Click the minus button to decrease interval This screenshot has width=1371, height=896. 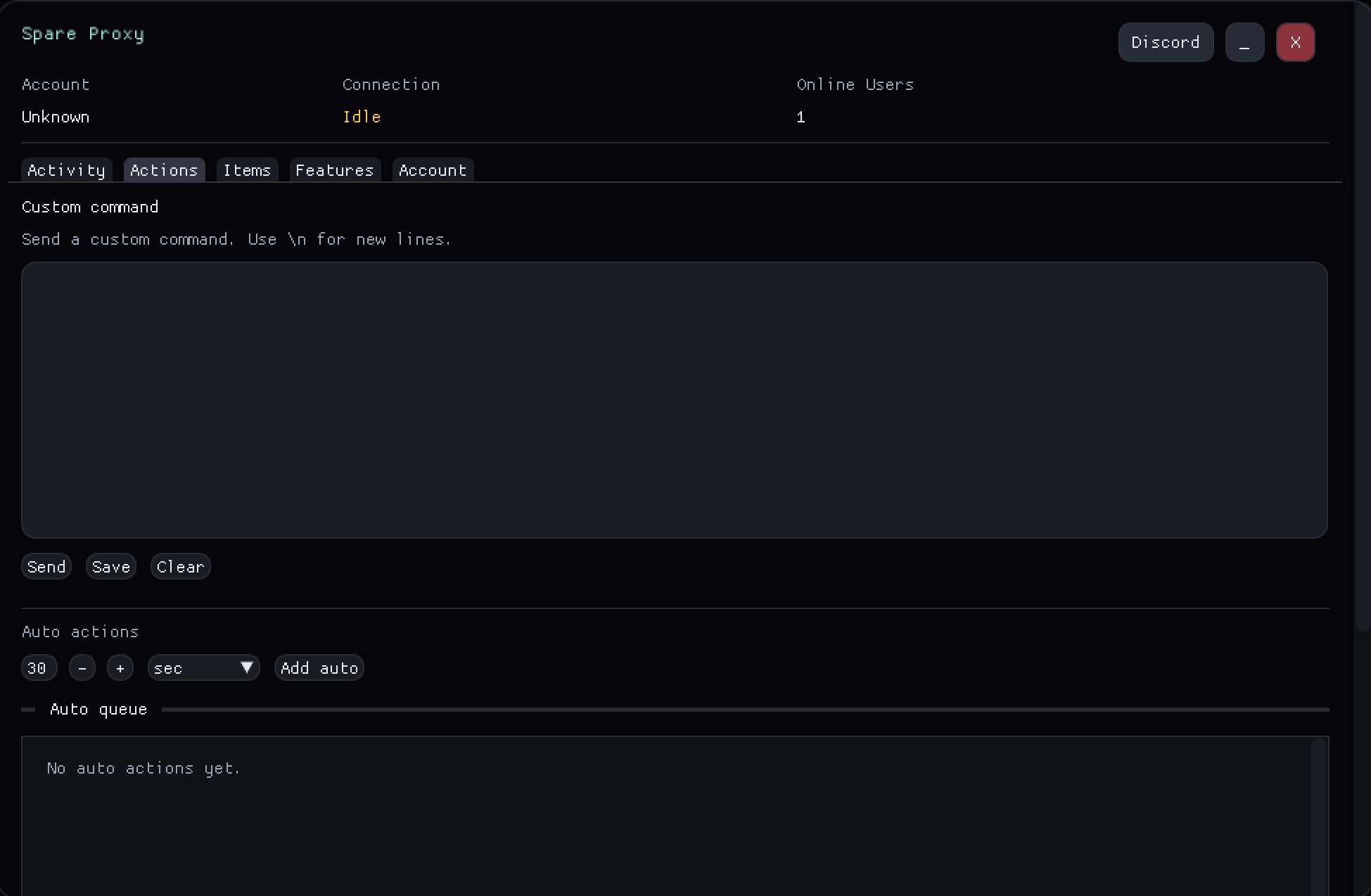(82, 667)
